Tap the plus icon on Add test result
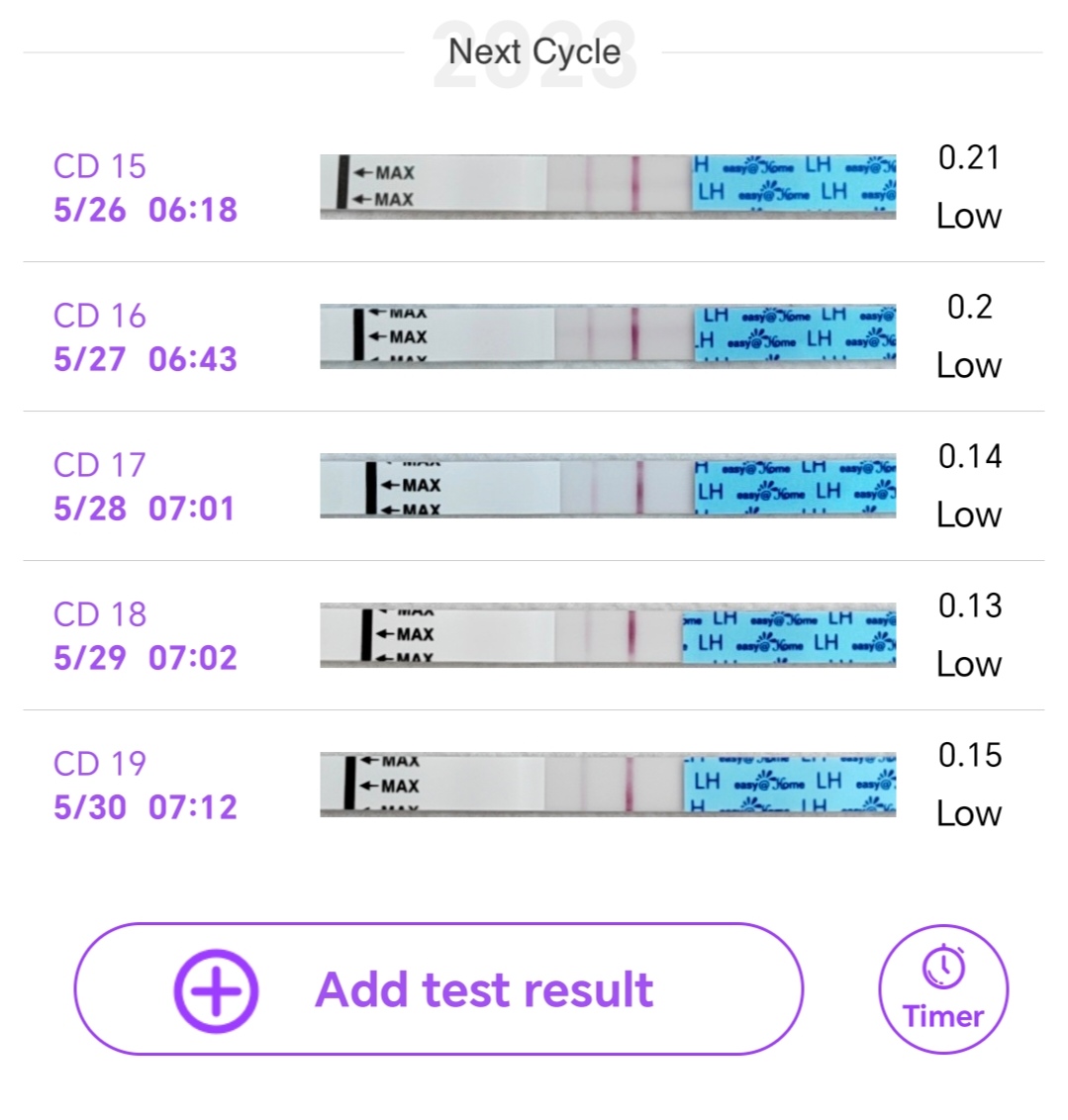Viewport: 1068px width, 1120px height. coord(216,989)
